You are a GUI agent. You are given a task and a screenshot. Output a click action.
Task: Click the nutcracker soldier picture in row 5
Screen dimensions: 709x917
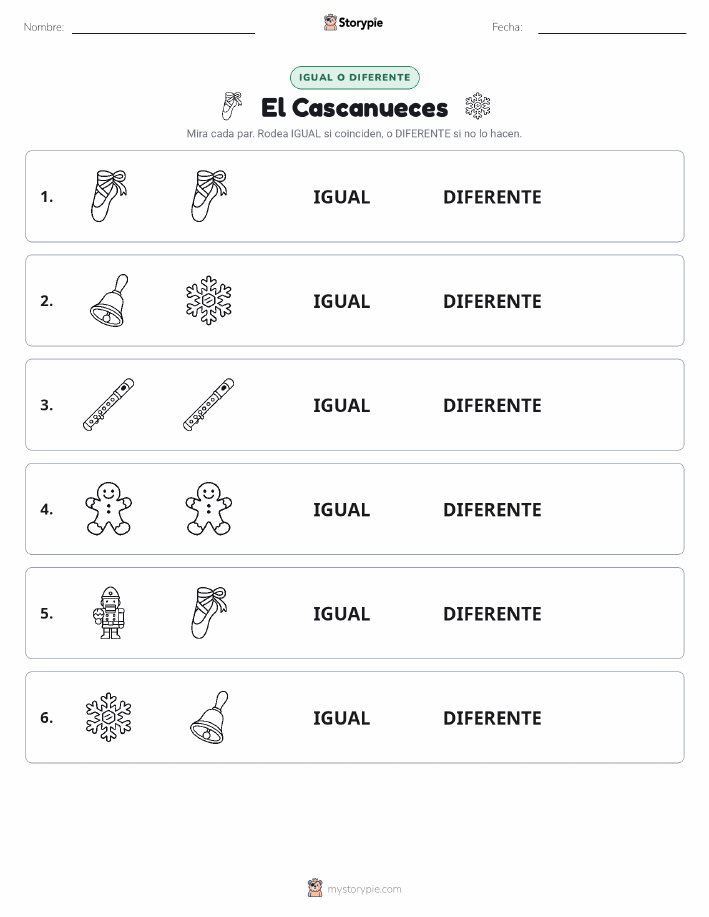coord(109,613)
